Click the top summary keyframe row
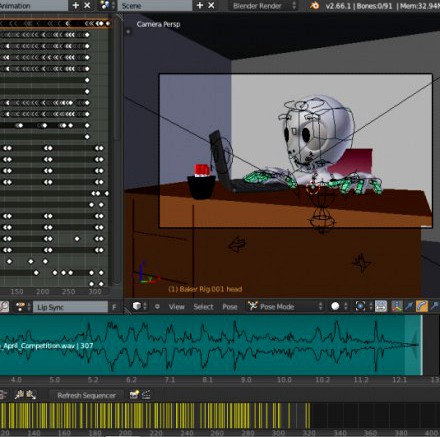The image size is (440, 437). 55,23
